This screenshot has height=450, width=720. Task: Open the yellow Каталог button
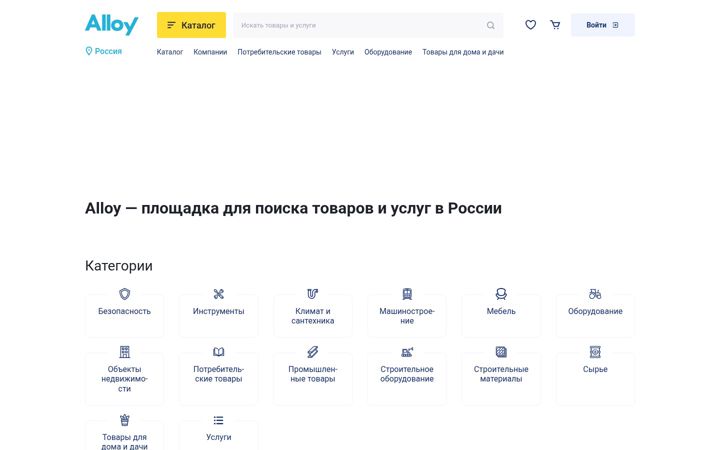point(191,25)
